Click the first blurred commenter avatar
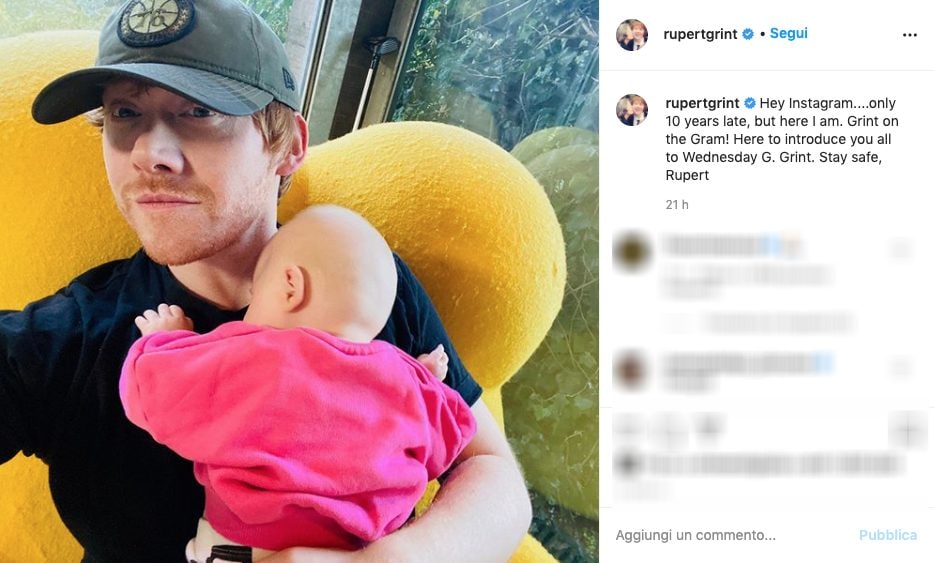The image size is (934, 563). click(631, 251)
